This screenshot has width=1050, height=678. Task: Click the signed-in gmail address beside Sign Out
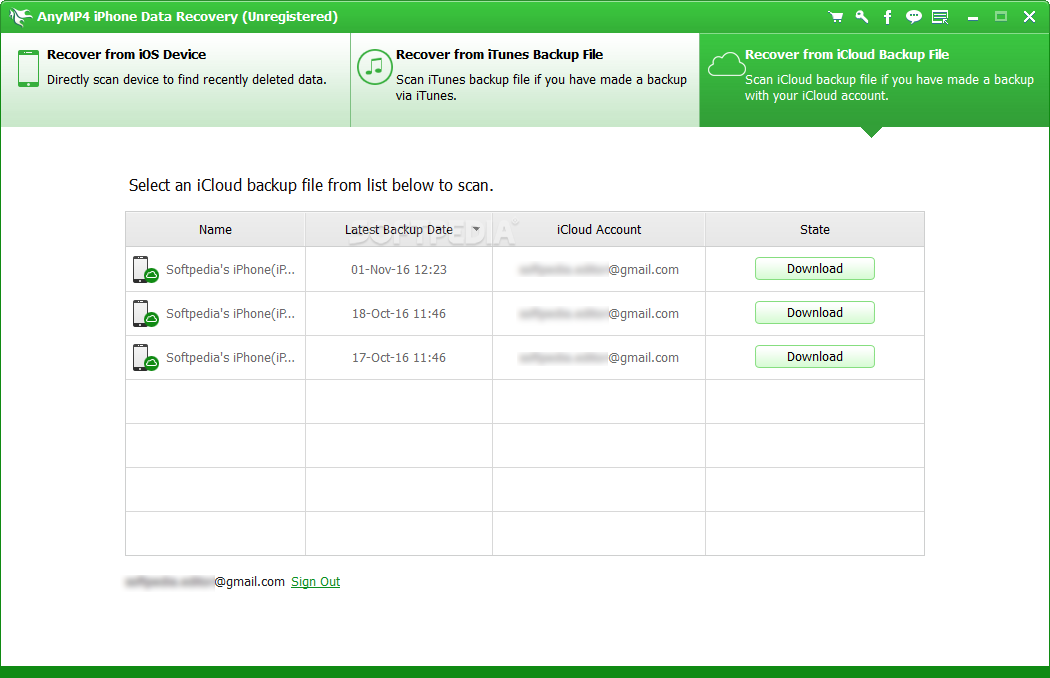pos(205,582)
